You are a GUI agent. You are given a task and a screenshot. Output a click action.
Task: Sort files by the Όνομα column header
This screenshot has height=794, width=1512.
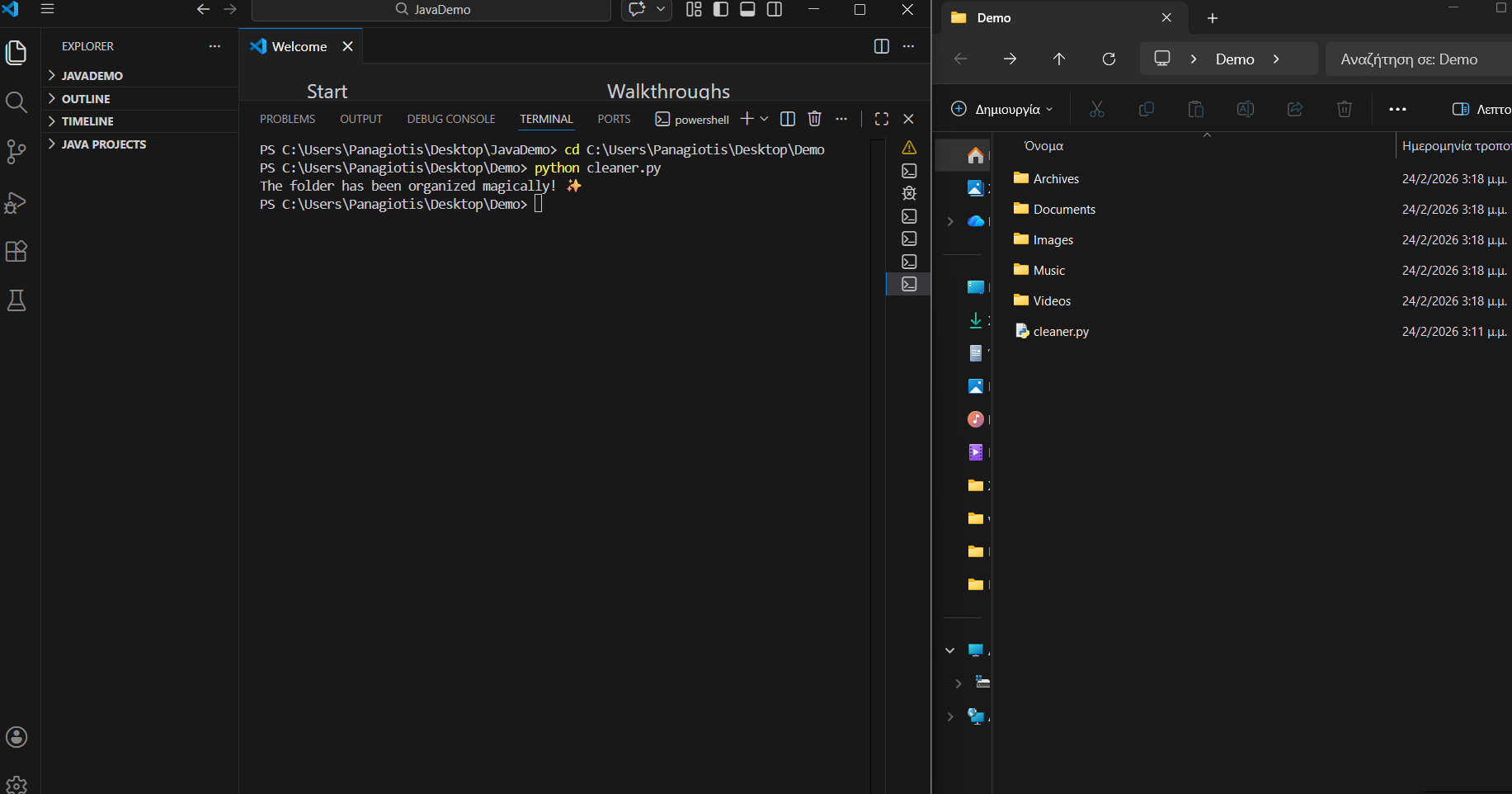(1043, 146)
